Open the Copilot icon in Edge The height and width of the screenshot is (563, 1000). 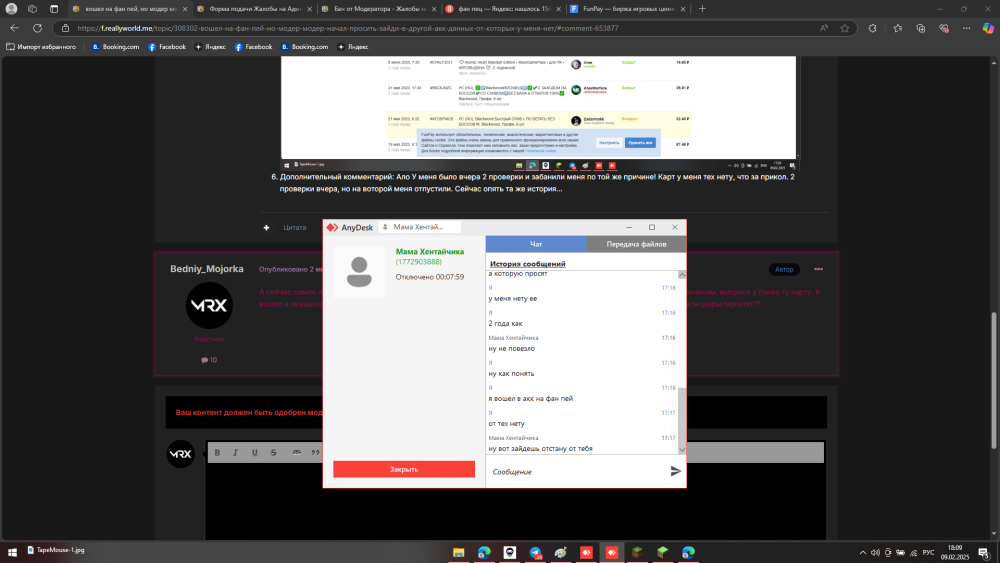(988, 28)
